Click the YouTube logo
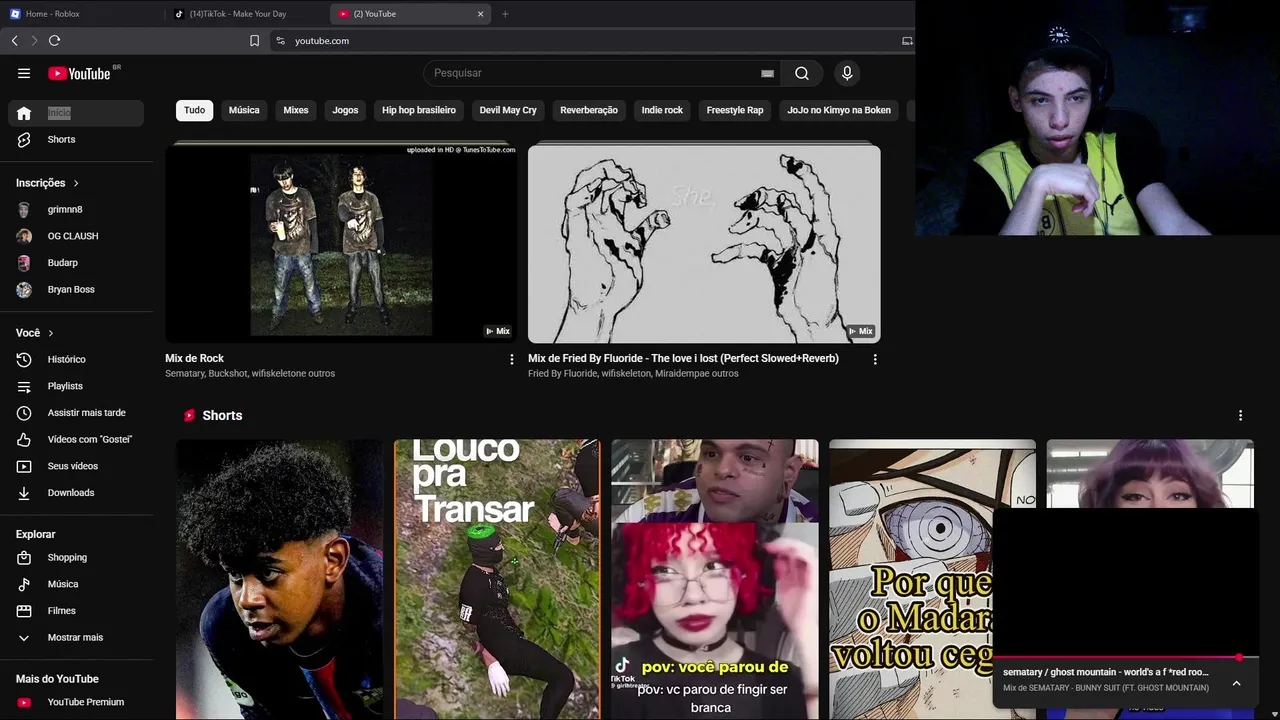This screenshot has height=720, width=1280. (79, 73)
